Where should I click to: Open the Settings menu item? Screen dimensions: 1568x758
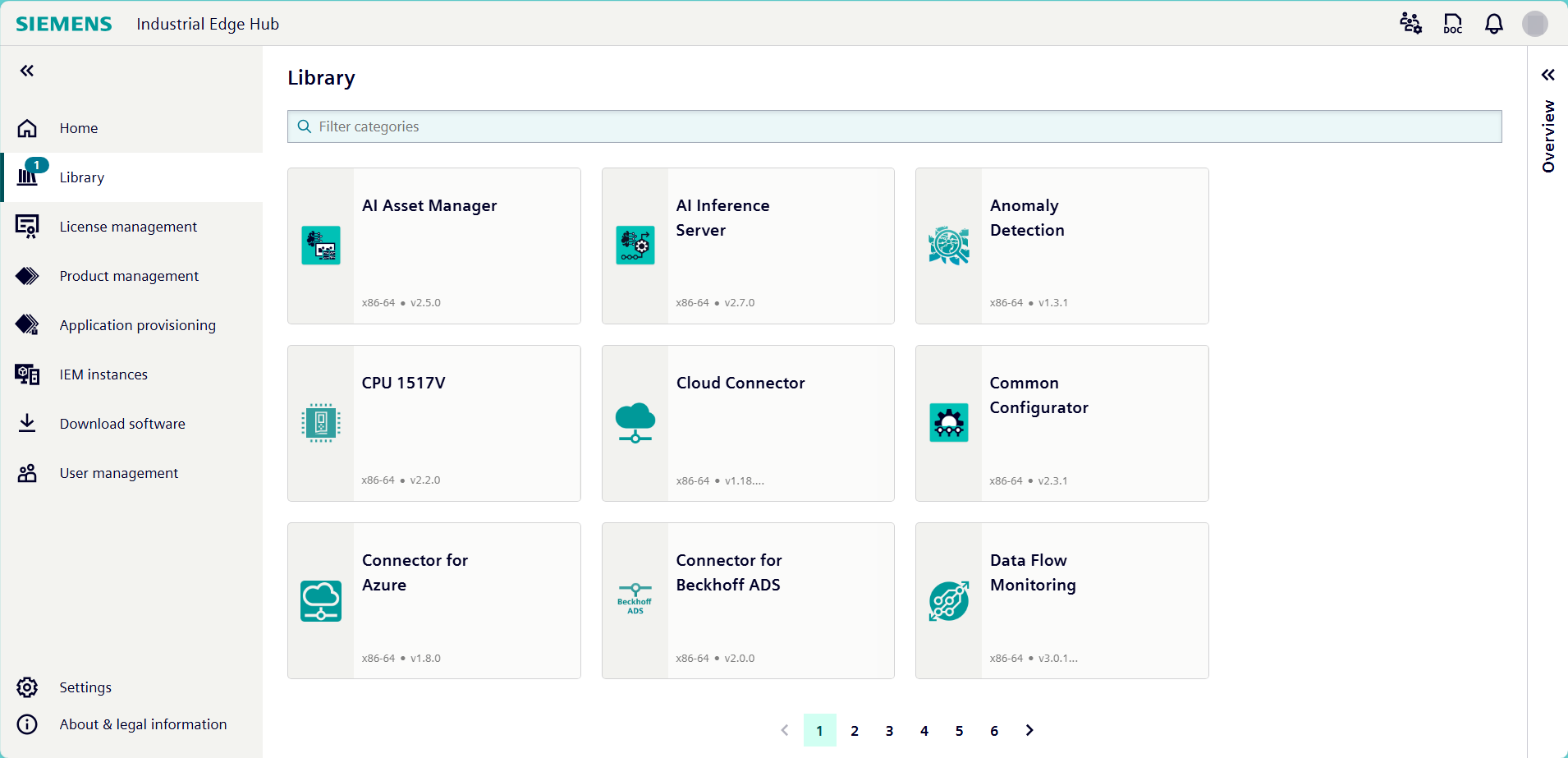coord(85,687)
